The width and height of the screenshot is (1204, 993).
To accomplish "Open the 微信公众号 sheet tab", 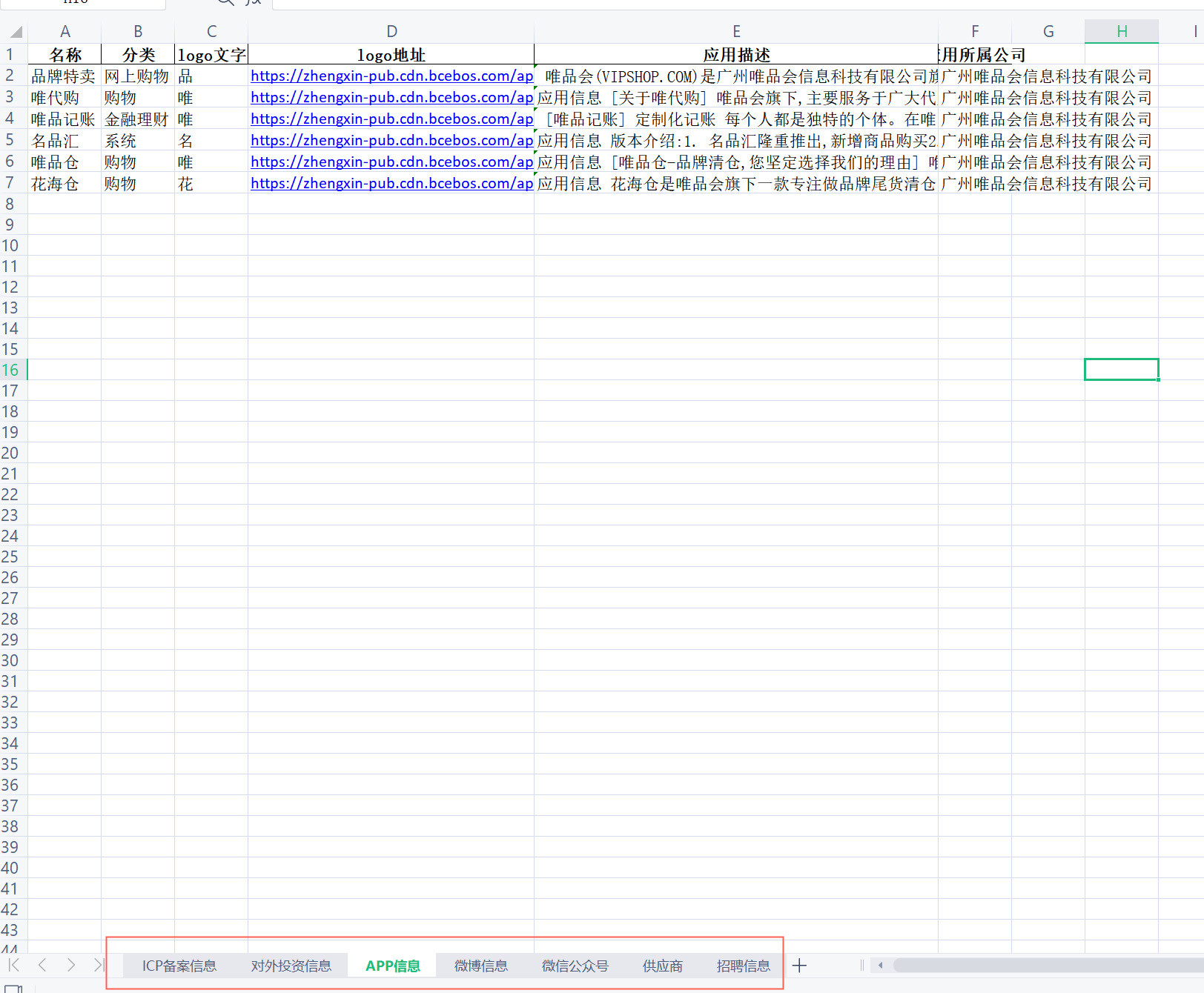I will tap(575, 966).
